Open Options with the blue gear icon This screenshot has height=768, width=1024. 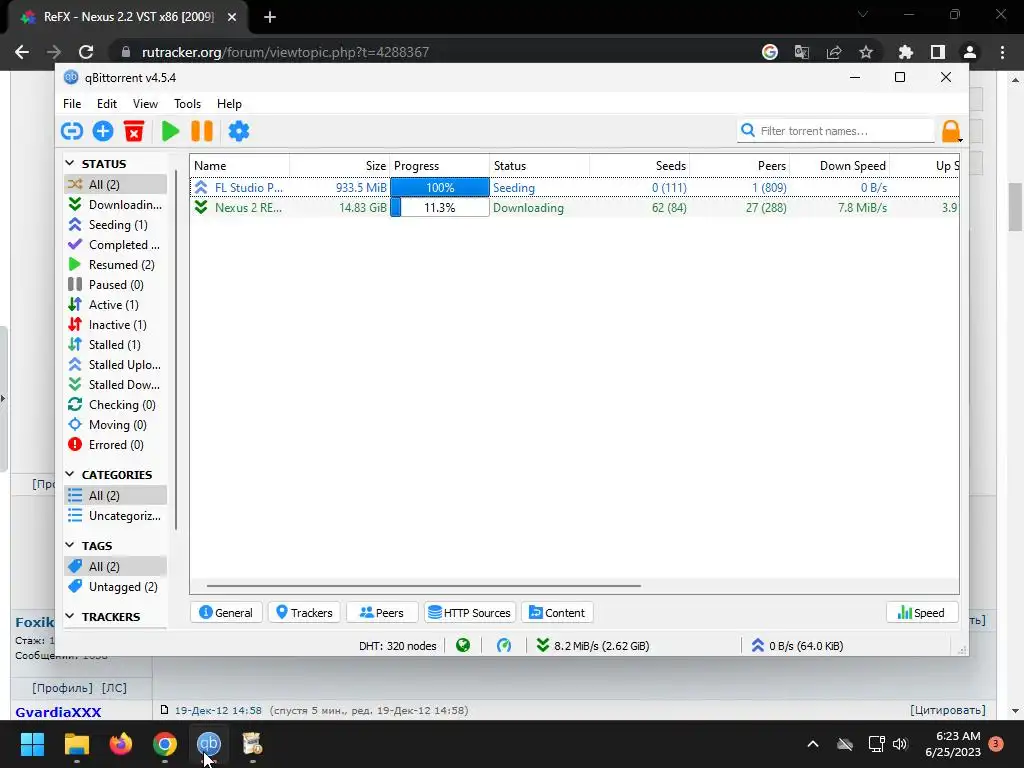tap(238, 131)
